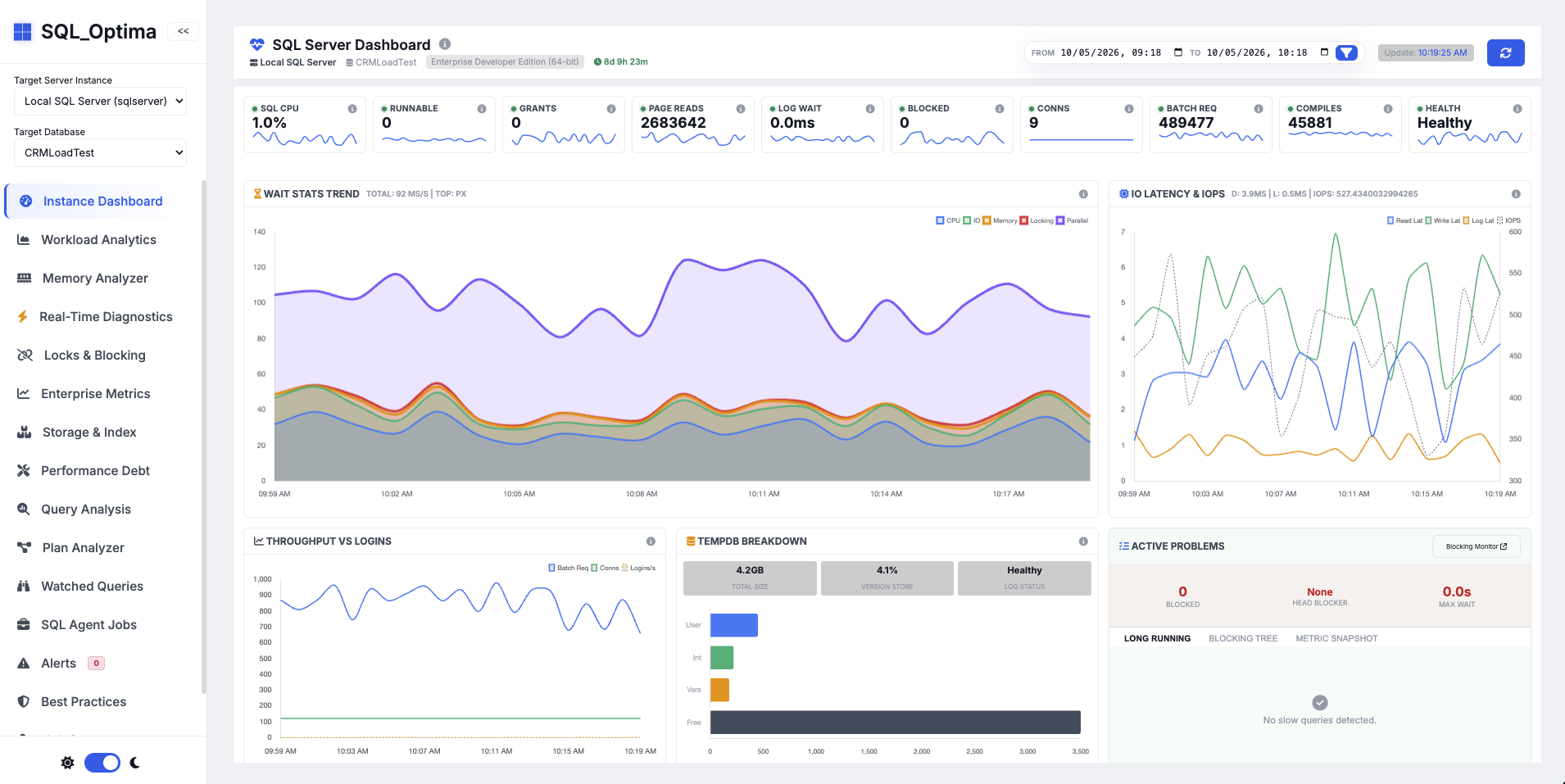Click the BLOCKED card info icon
Screen dimensions: 1565x784
pyautogui.click(x=1000, y=109)
